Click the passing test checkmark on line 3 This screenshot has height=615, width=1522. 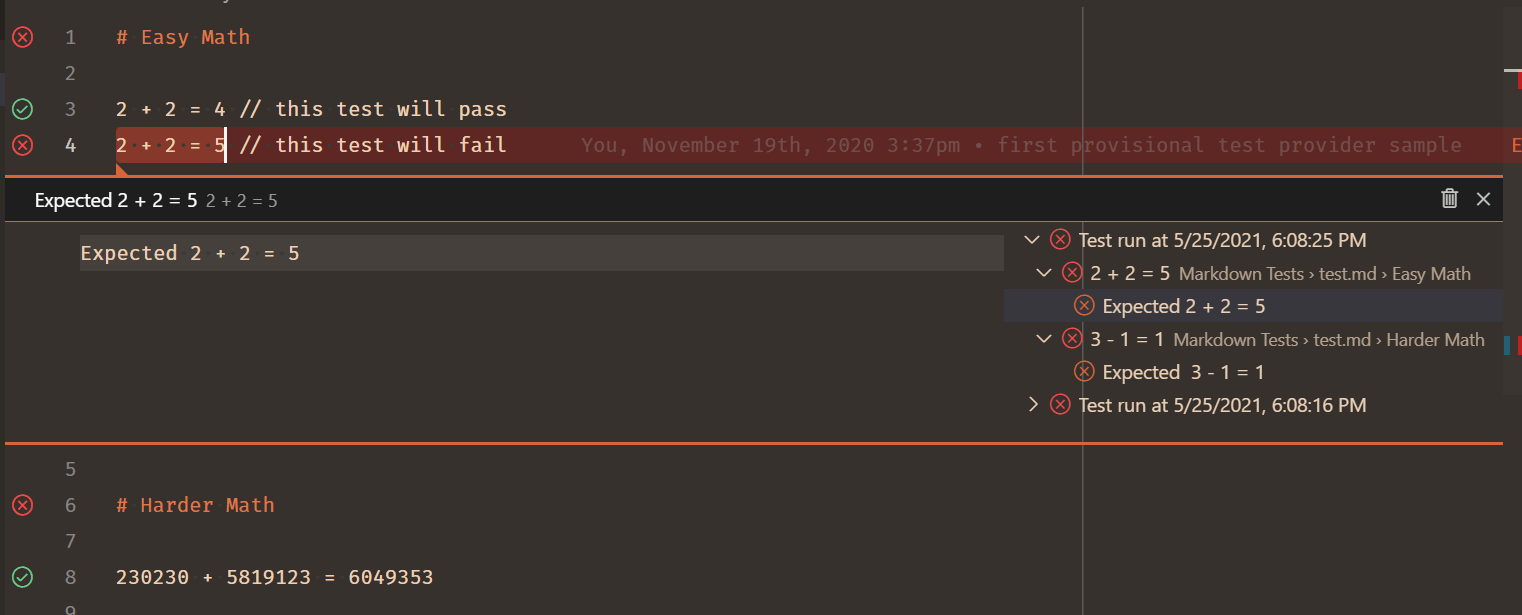[x=22, y=109]
